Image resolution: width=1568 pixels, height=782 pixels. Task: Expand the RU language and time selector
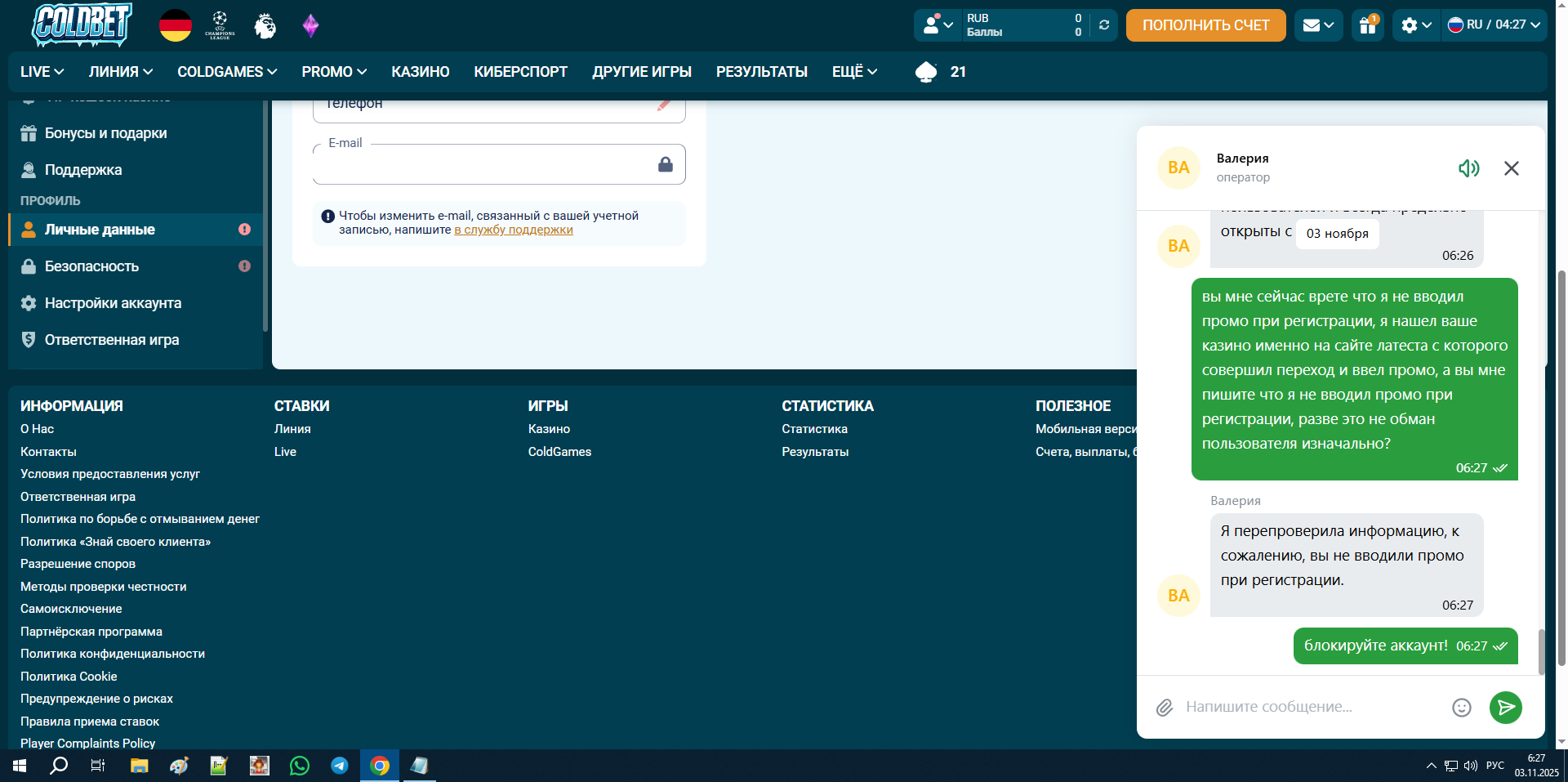tap(1494, 25)
